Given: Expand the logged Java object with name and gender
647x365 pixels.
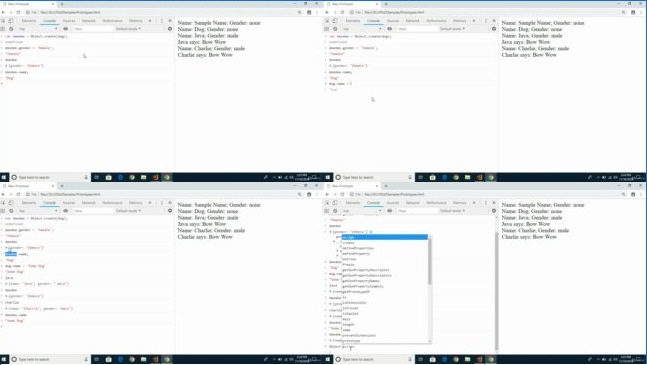Looking at the screenshot, I should click(6, 284).
